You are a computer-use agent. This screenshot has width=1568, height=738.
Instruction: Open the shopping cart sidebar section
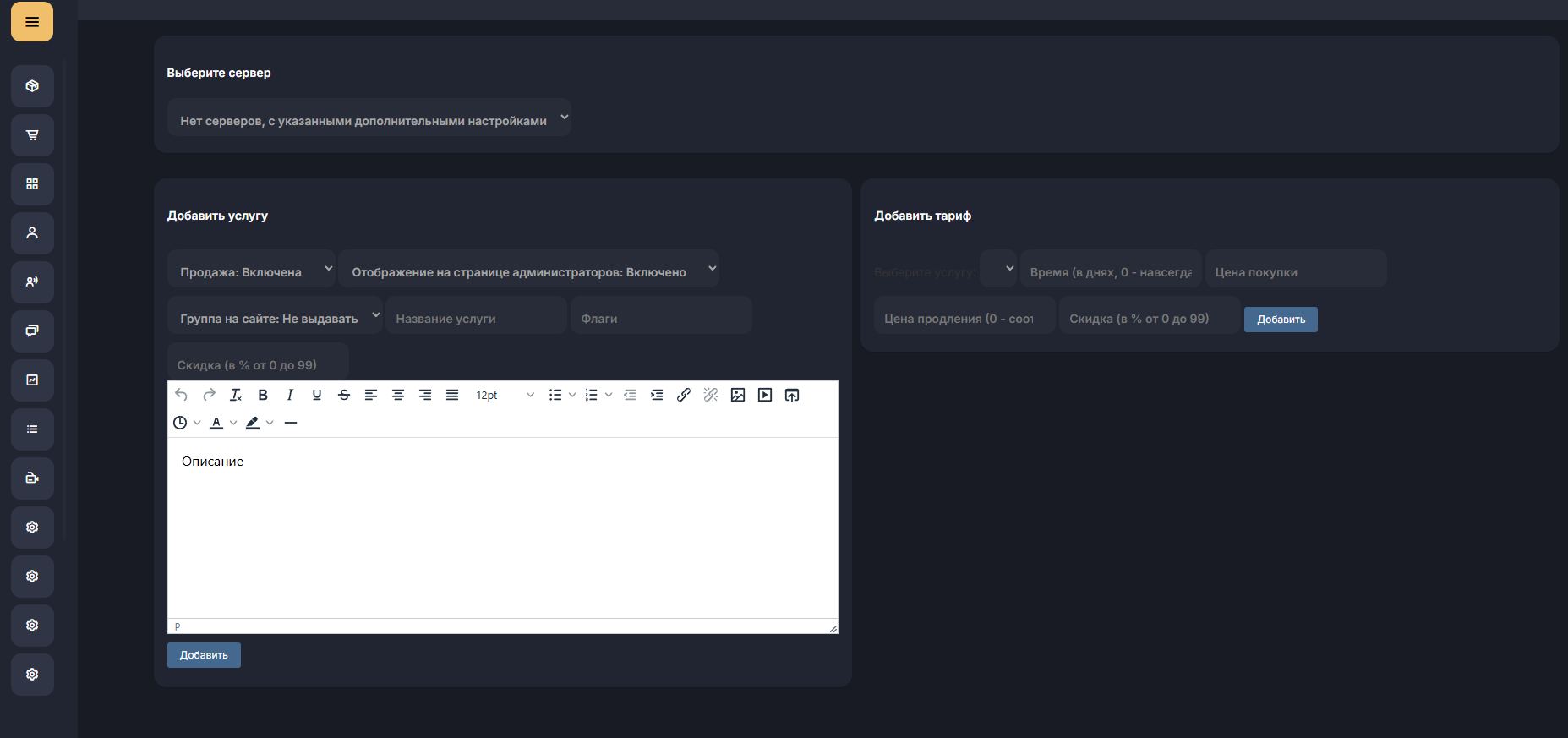[32, 135]
